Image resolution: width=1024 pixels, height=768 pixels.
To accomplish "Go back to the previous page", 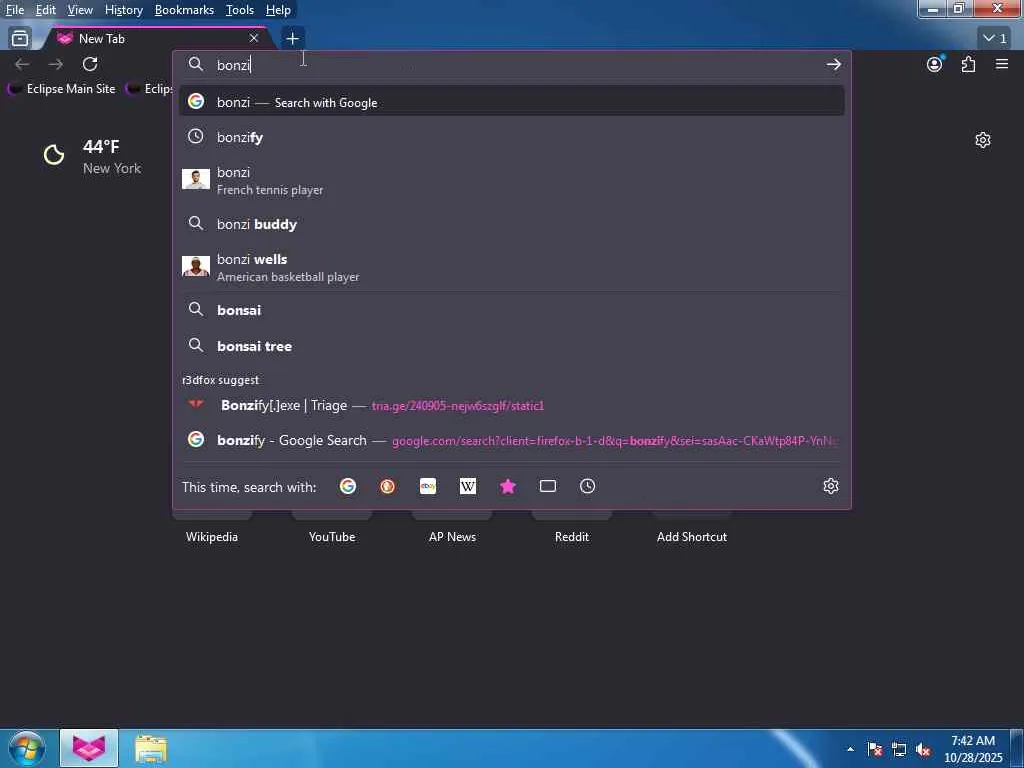I will point(22,64).
